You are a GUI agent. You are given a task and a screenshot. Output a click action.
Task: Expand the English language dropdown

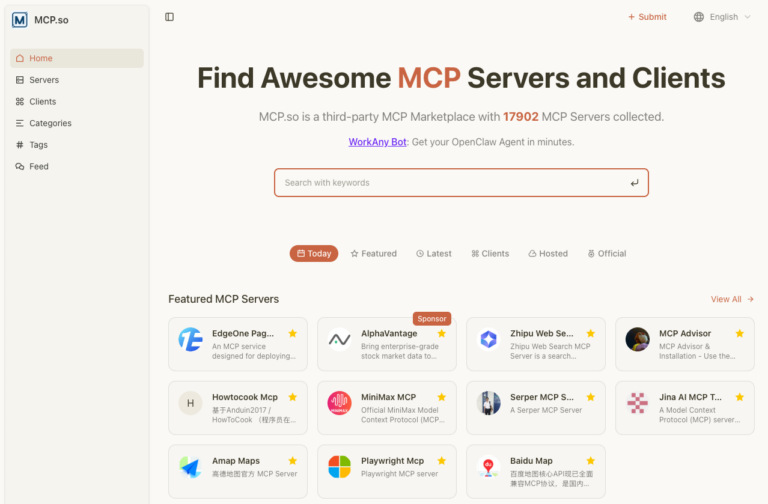pyautogui.click(x=722, y=17)
